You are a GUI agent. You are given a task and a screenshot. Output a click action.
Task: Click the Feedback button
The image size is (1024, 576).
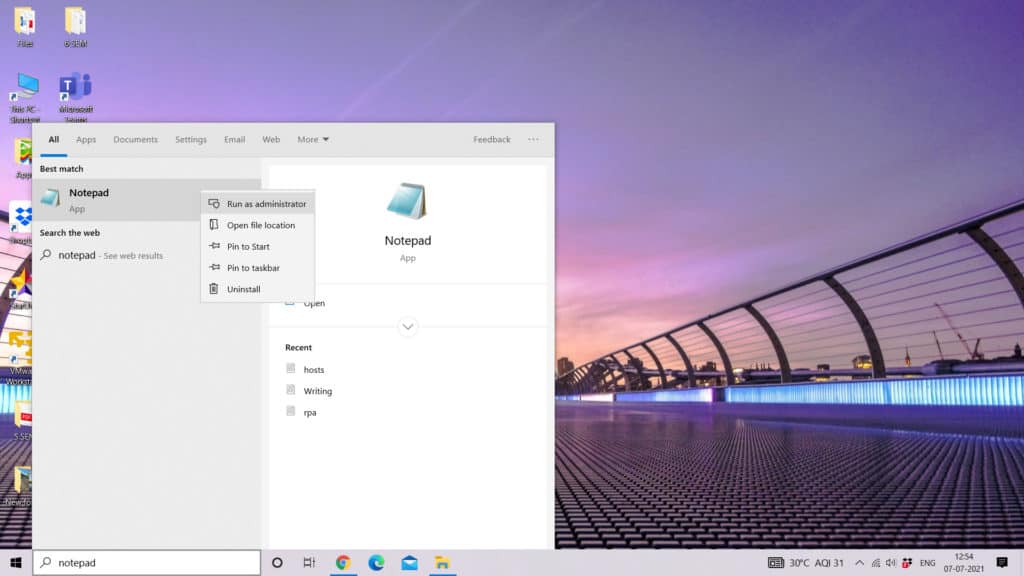pyautogui.click(x=491, y=139)
